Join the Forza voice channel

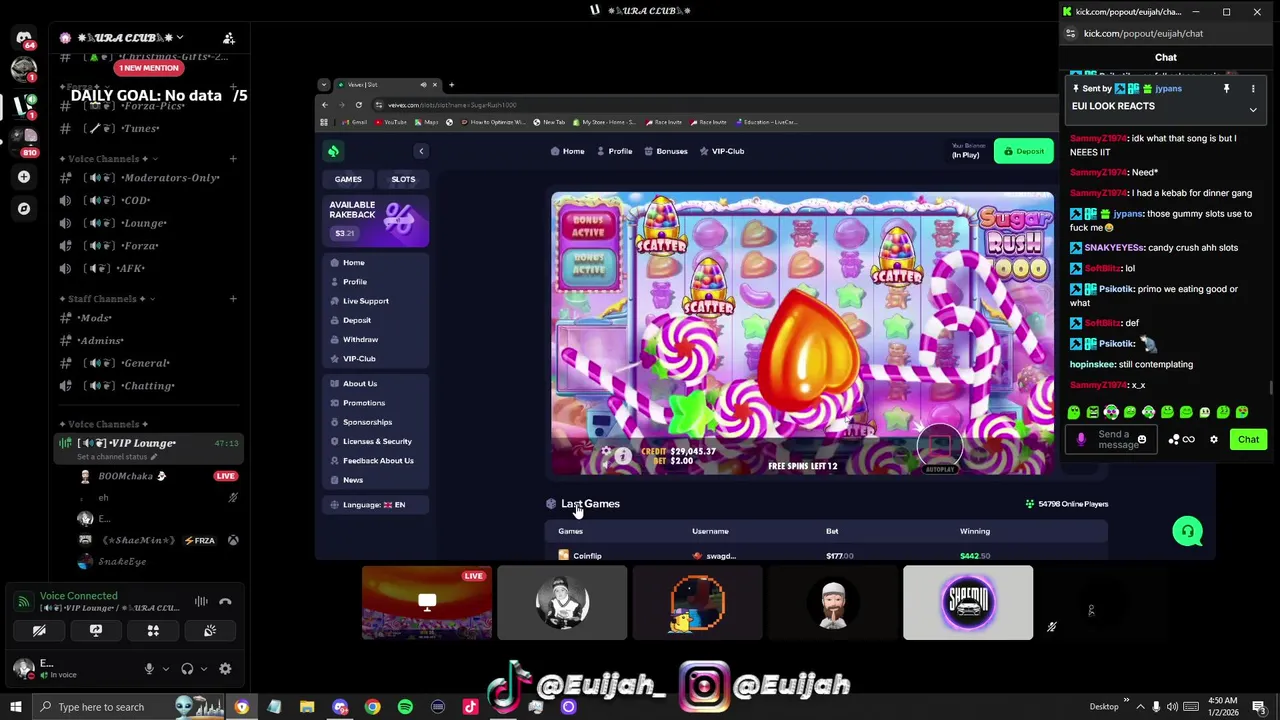[150, 246]
